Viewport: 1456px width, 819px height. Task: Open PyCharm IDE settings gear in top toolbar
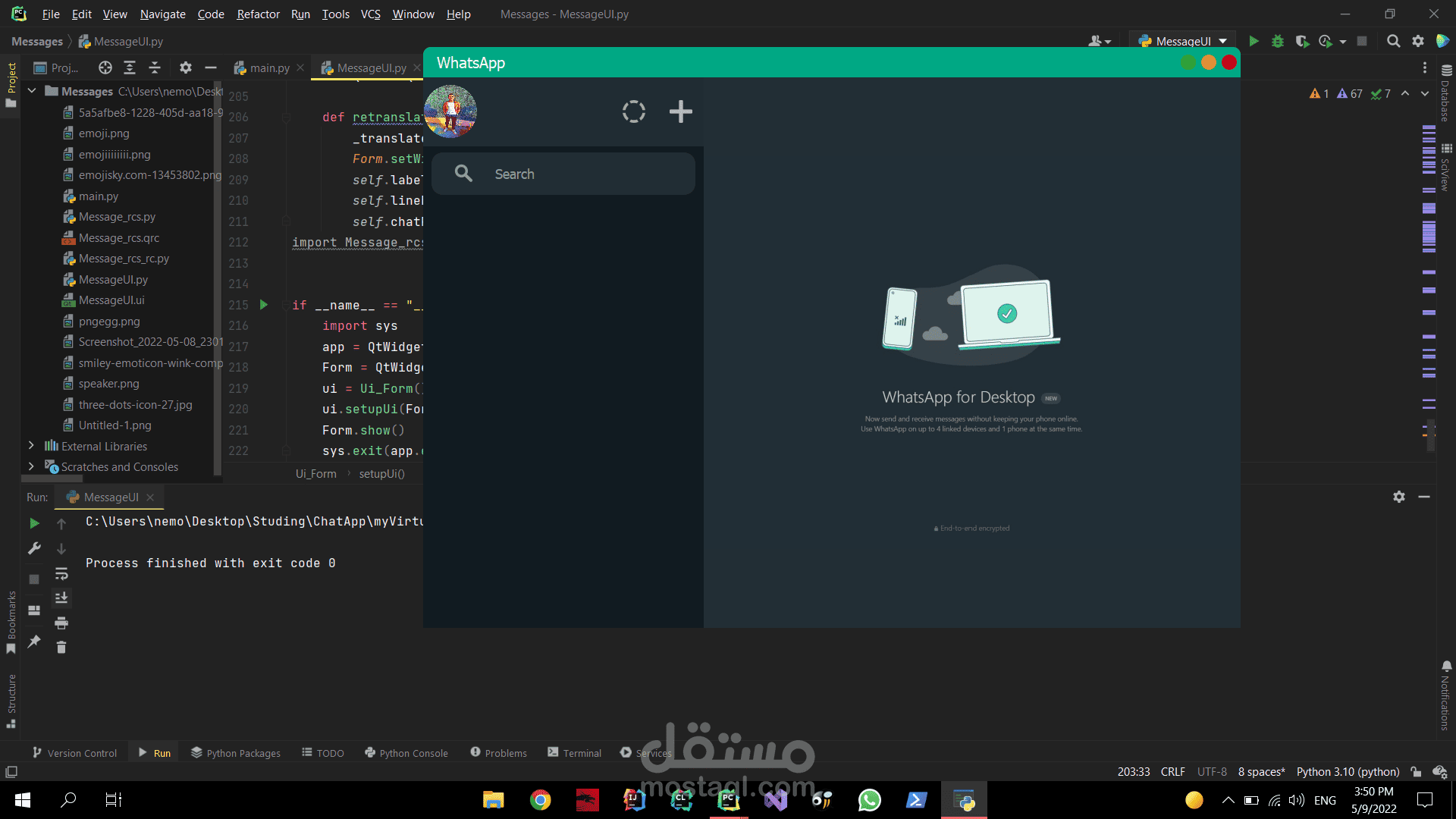(x=1418, y=41)
